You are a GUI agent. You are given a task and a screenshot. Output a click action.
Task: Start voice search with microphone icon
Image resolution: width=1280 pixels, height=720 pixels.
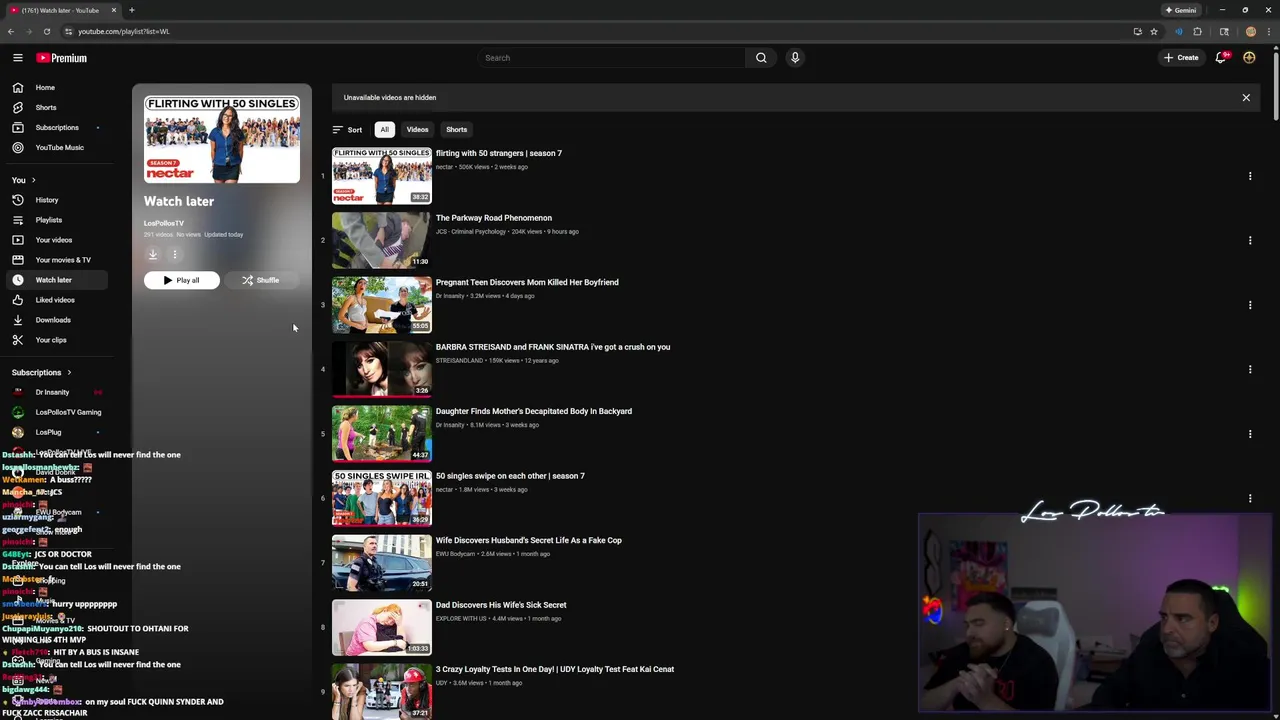[795, 58]
